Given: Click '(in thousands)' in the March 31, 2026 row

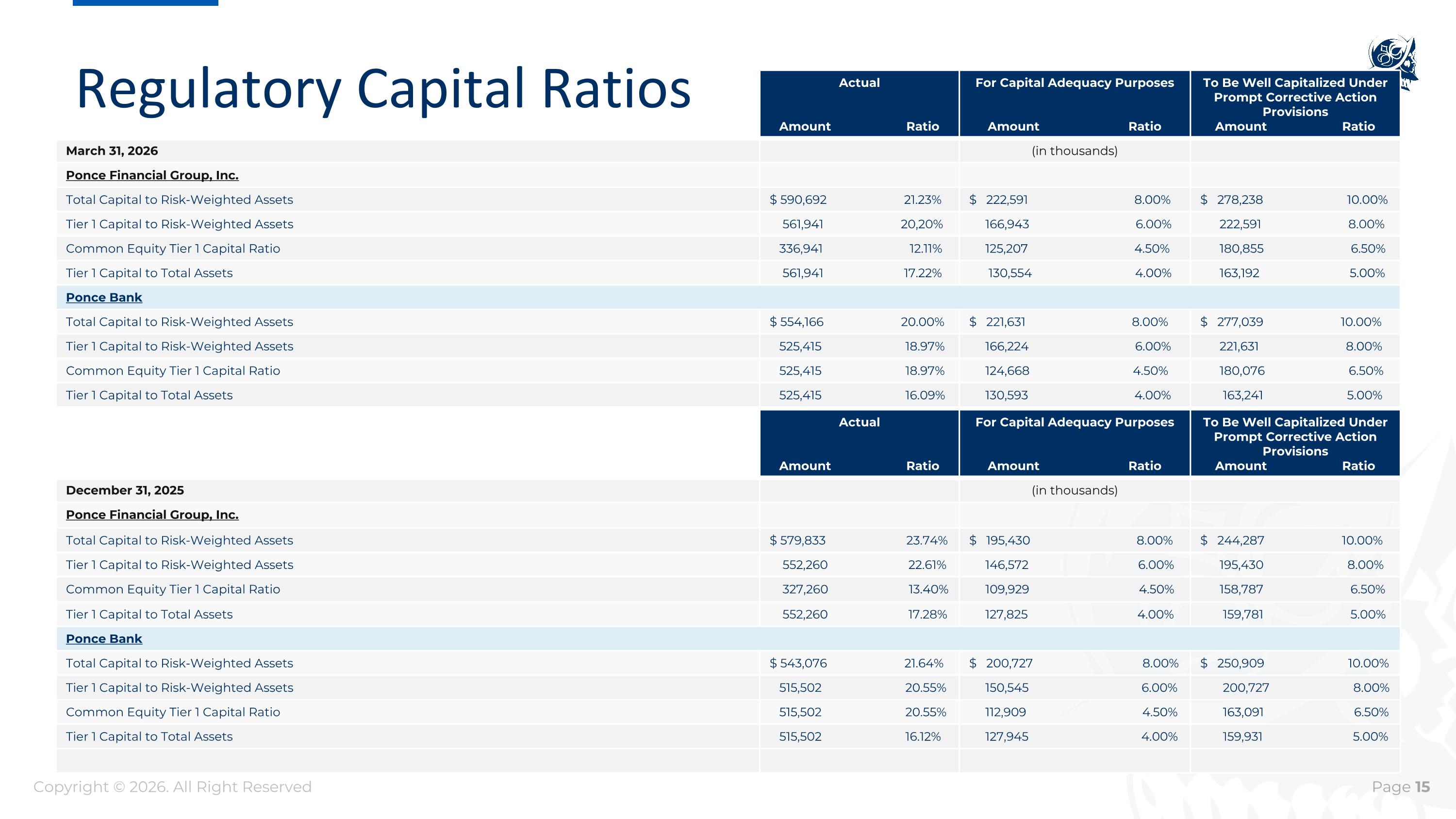Looking at the screenshot, I should point(1075,151).
